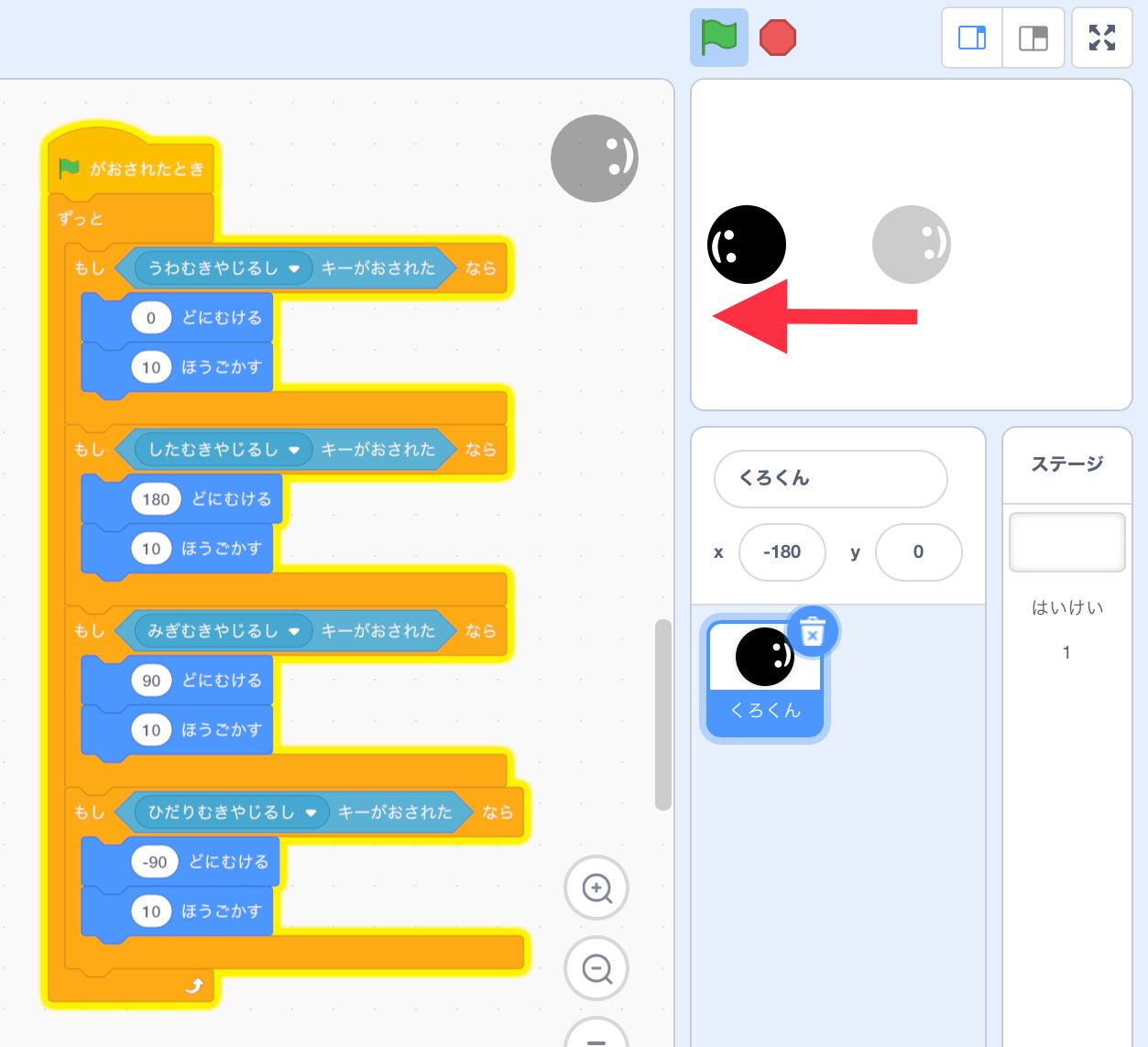
Task: Edit the 10 steps value under the 180 direction block
Action: 151,549
